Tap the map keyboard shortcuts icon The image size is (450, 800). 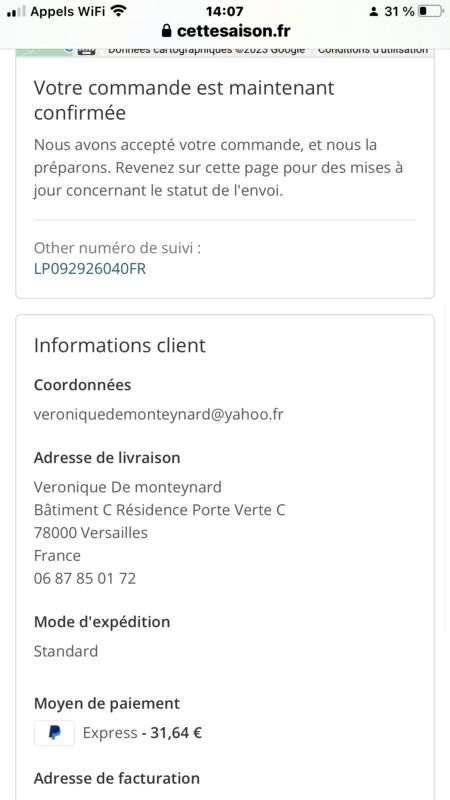click(x=87, y=51)
